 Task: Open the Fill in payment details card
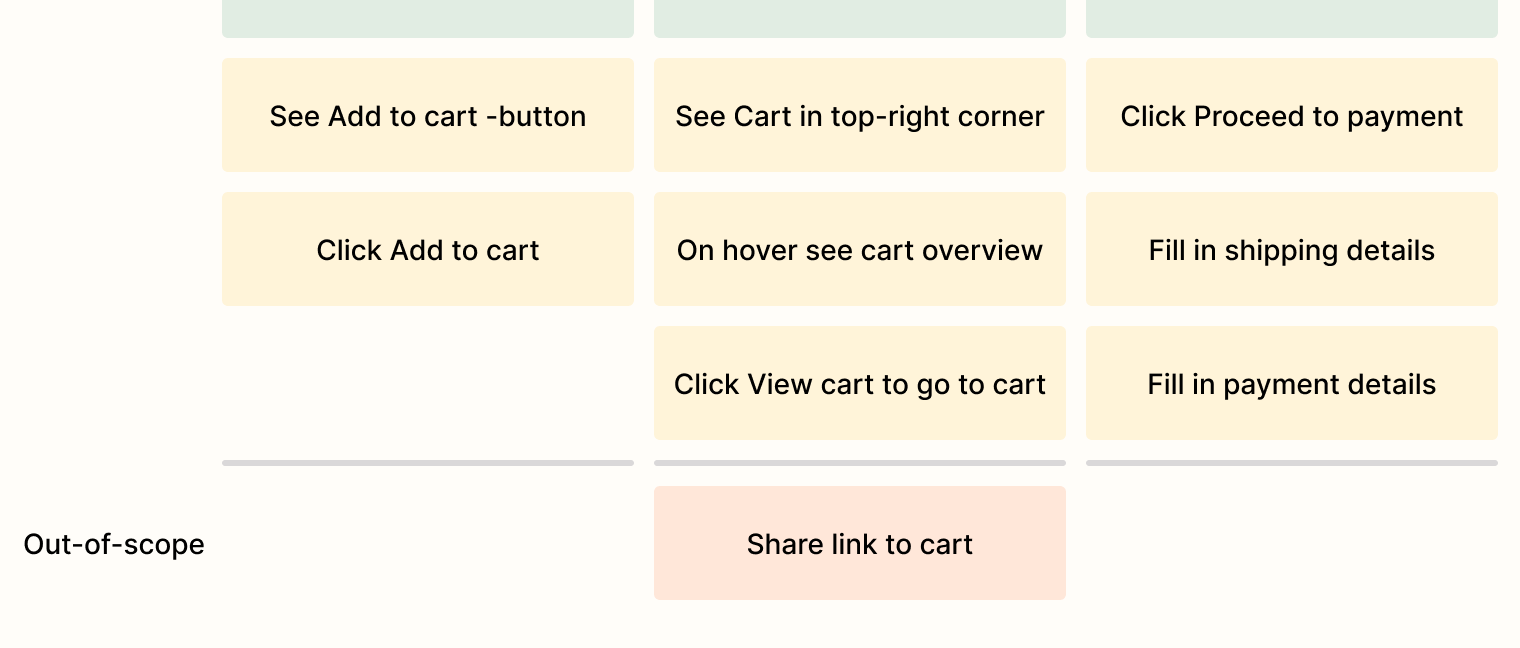[x=1292, y=383]
